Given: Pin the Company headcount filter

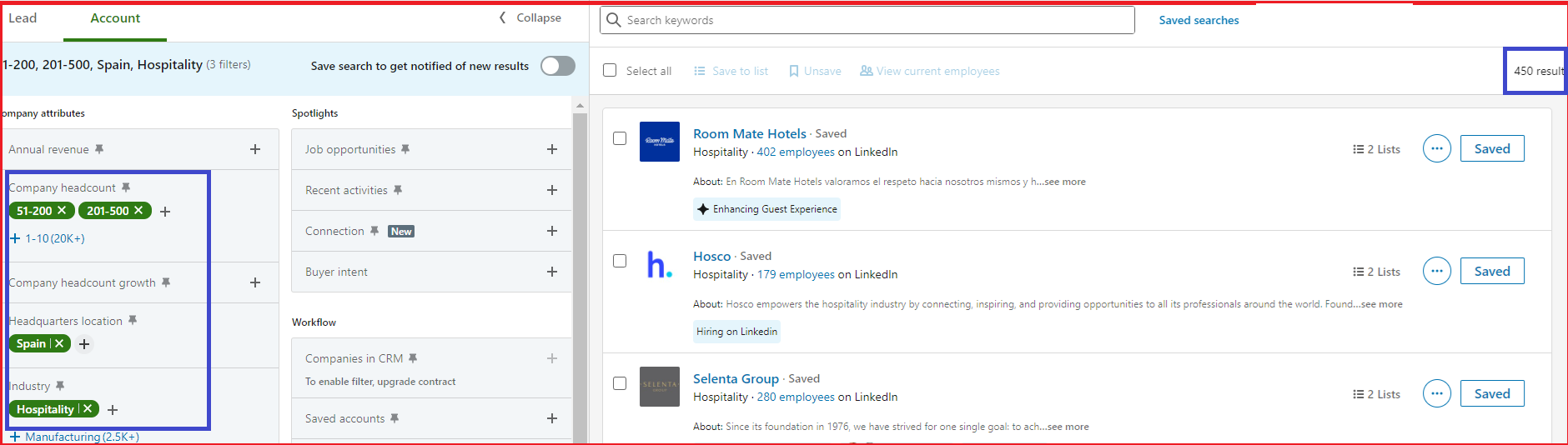Looking at the screenshot, I should coord(126,187).
